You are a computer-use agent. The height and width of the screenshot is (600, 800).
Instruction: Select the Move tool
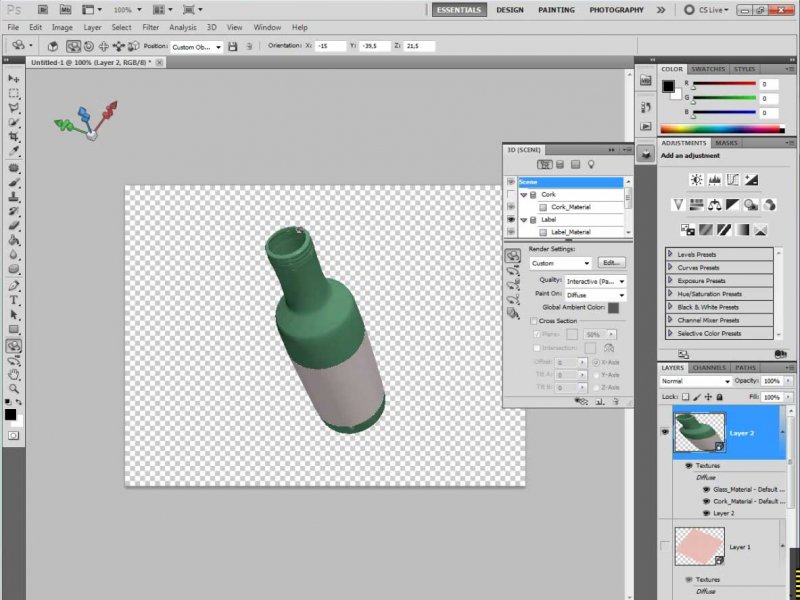[14, 77]
